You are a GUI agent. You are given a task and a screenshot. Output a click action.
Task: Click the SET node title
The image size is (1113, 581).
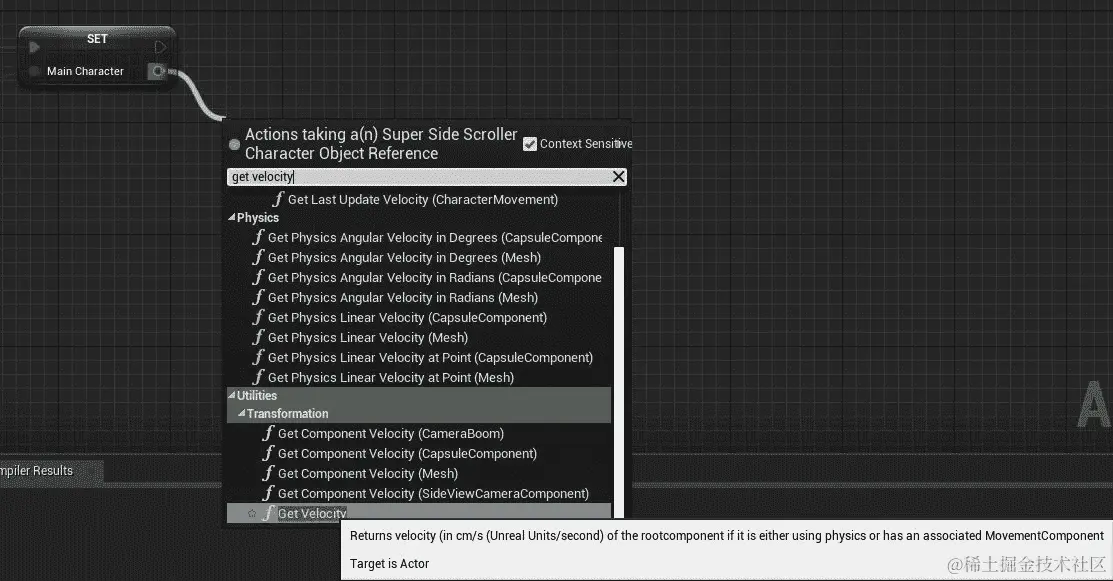pyautogui.click(x=97, y=39)
